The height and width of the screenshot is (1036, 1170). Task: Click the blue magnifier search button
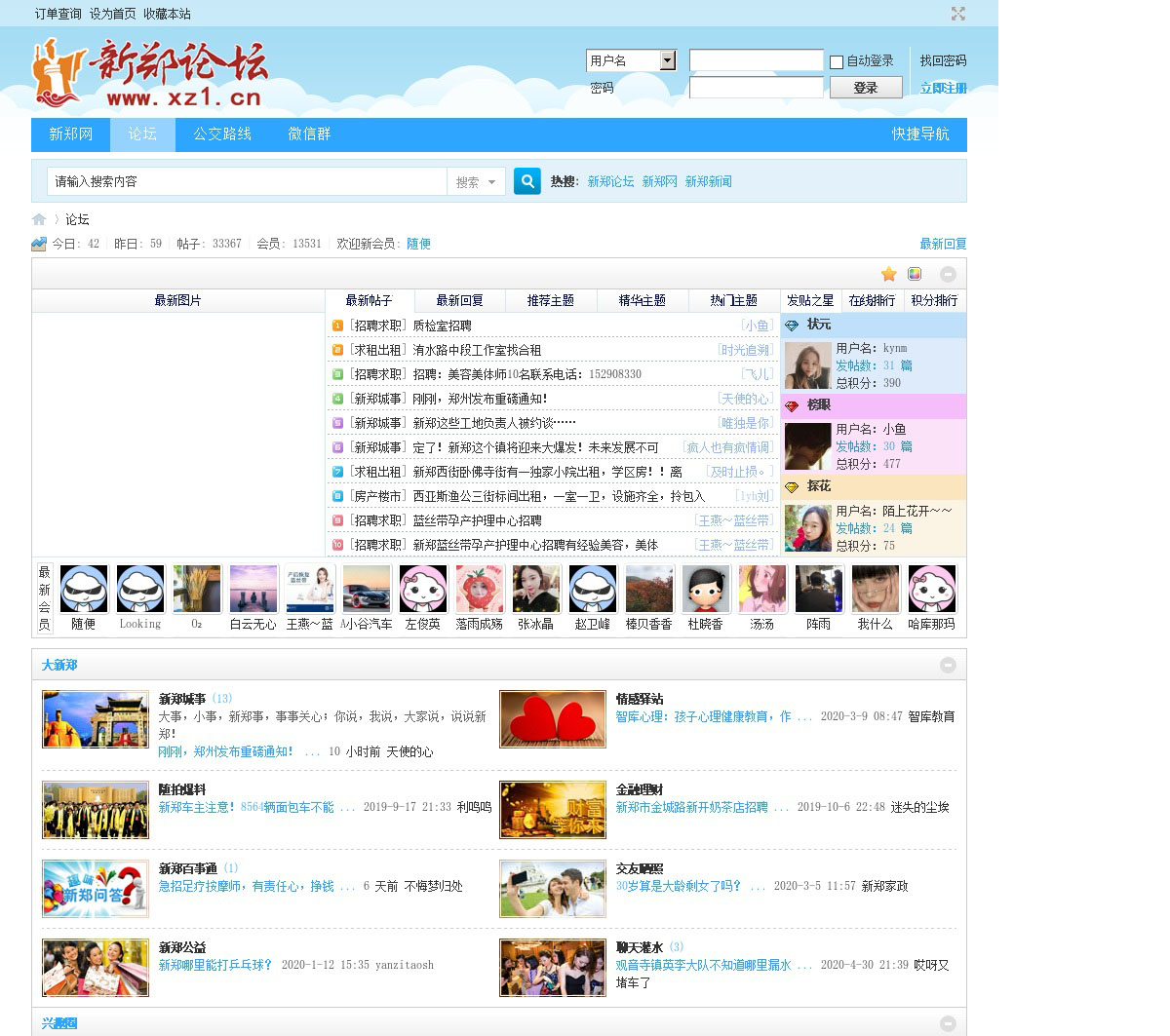click(526, 181)
